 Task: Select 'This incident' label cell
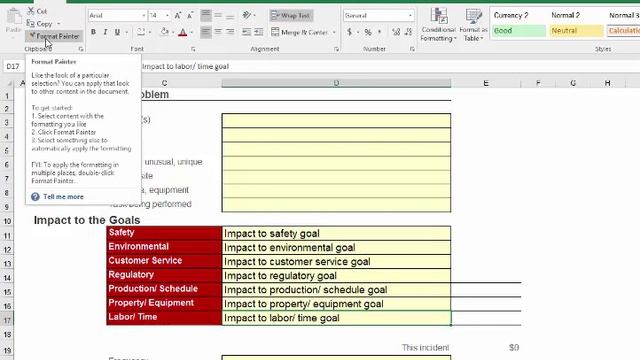click(425, 348)
